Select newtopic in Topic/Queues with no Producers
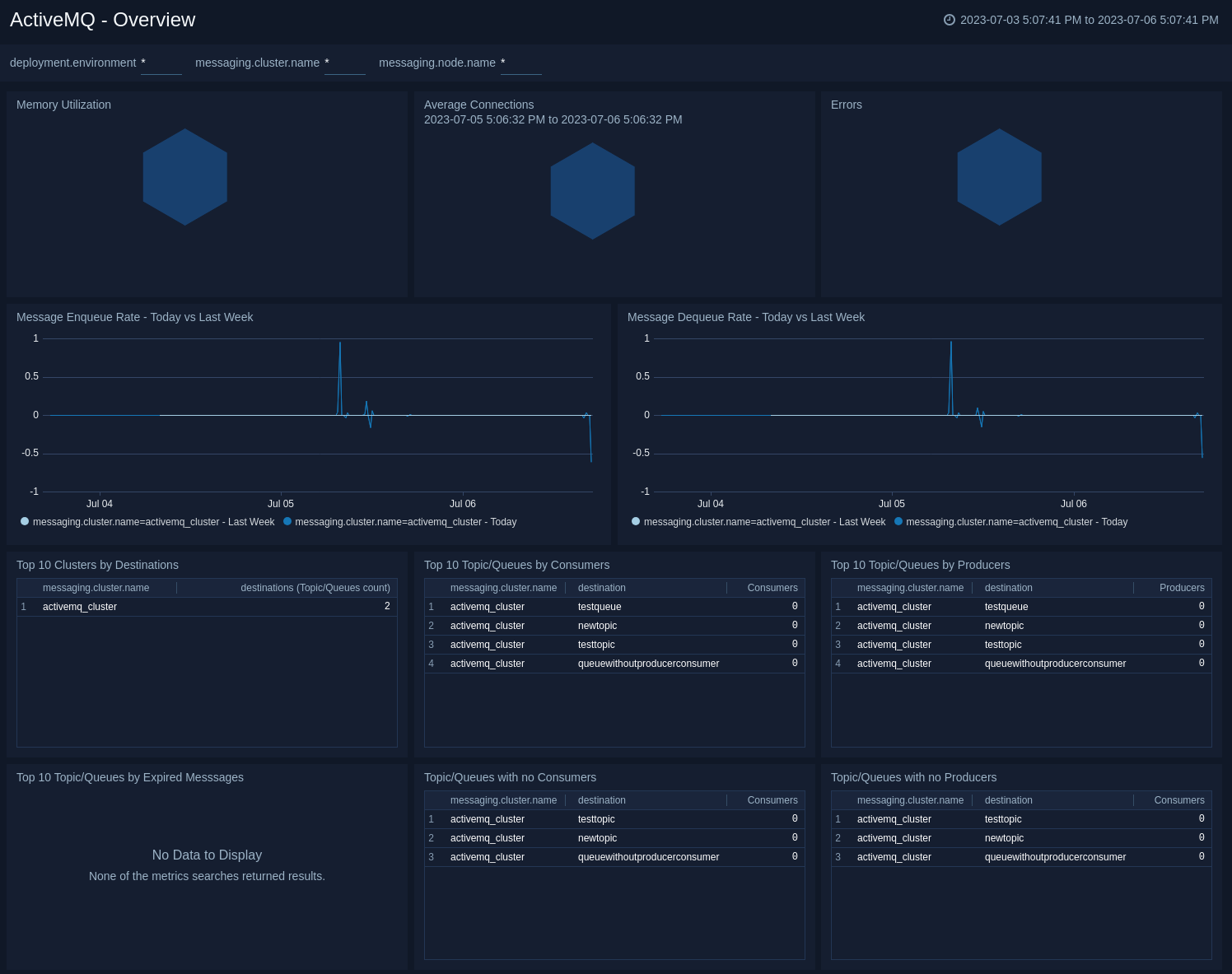This screenshot has width=1232, height=974. point(1004,838)
